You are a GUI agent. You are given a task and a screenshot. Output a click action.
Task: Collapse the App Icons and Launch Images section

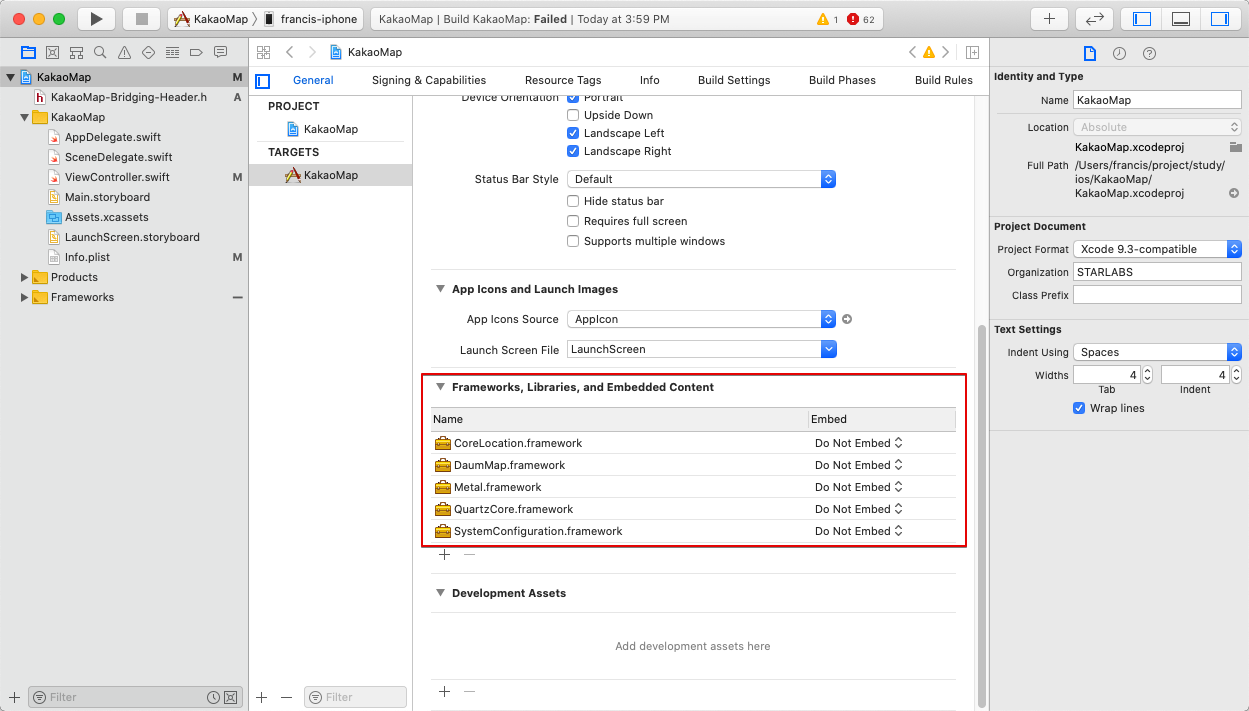coord(440,289)
